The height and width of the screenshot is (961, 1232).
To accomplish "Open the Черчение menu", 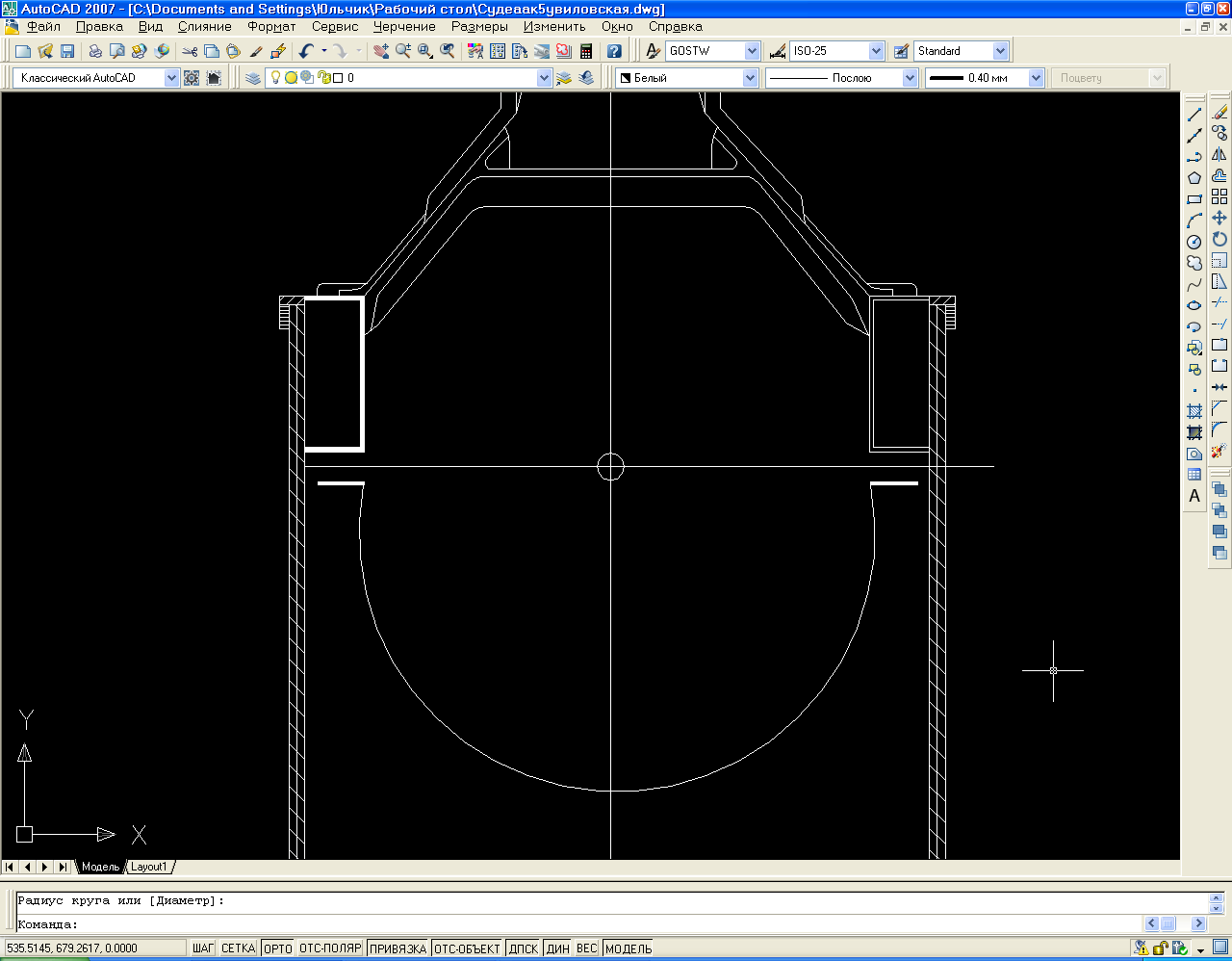I will 404,27.
